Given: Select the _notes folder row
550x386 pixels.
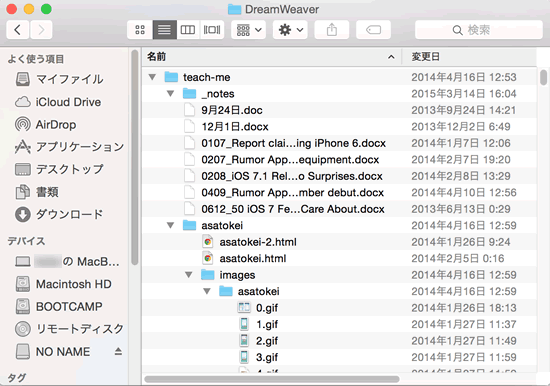Looking at the screenshot, I should (340, 94).
